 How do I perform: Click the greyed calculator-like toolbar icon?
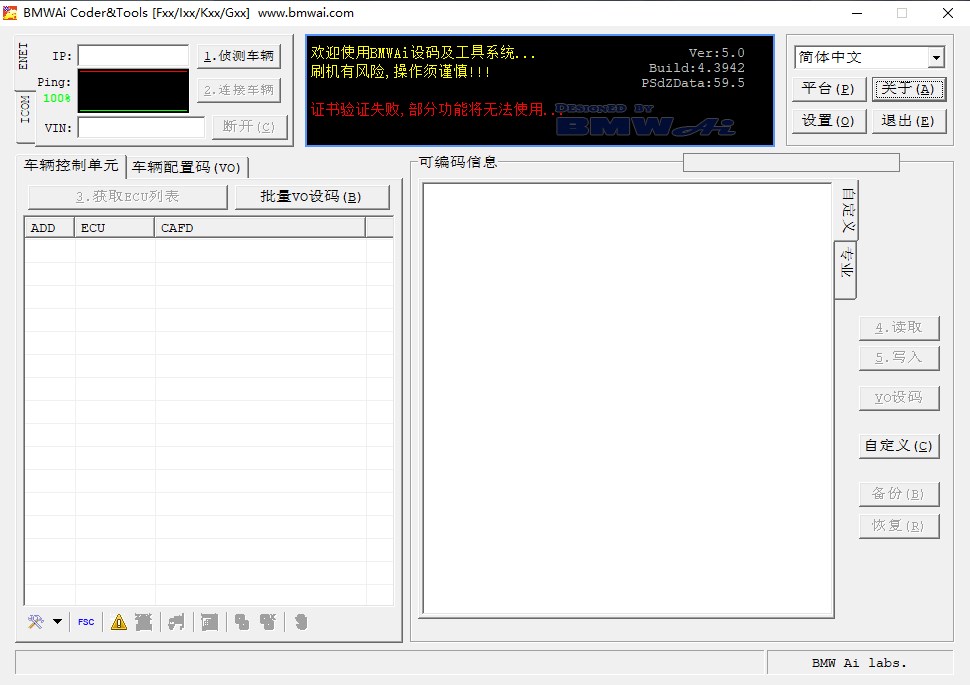[209, 622]
